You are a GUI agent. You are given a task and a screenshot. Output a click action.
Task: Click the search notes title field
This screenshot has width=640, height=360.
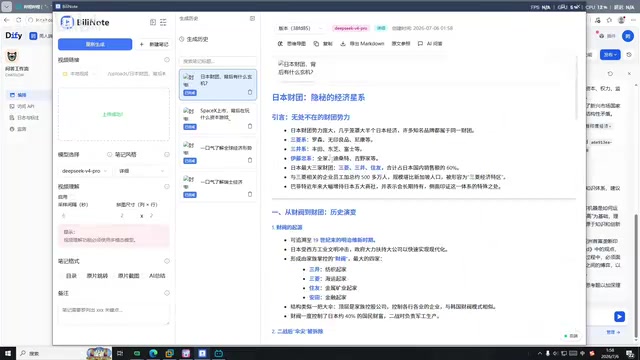(x=218, y=61)
